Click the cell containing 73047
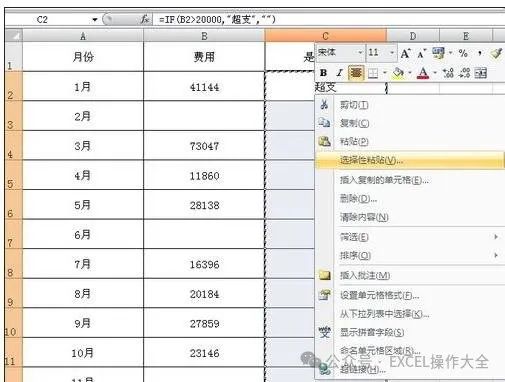 click(x=204, y=146)
